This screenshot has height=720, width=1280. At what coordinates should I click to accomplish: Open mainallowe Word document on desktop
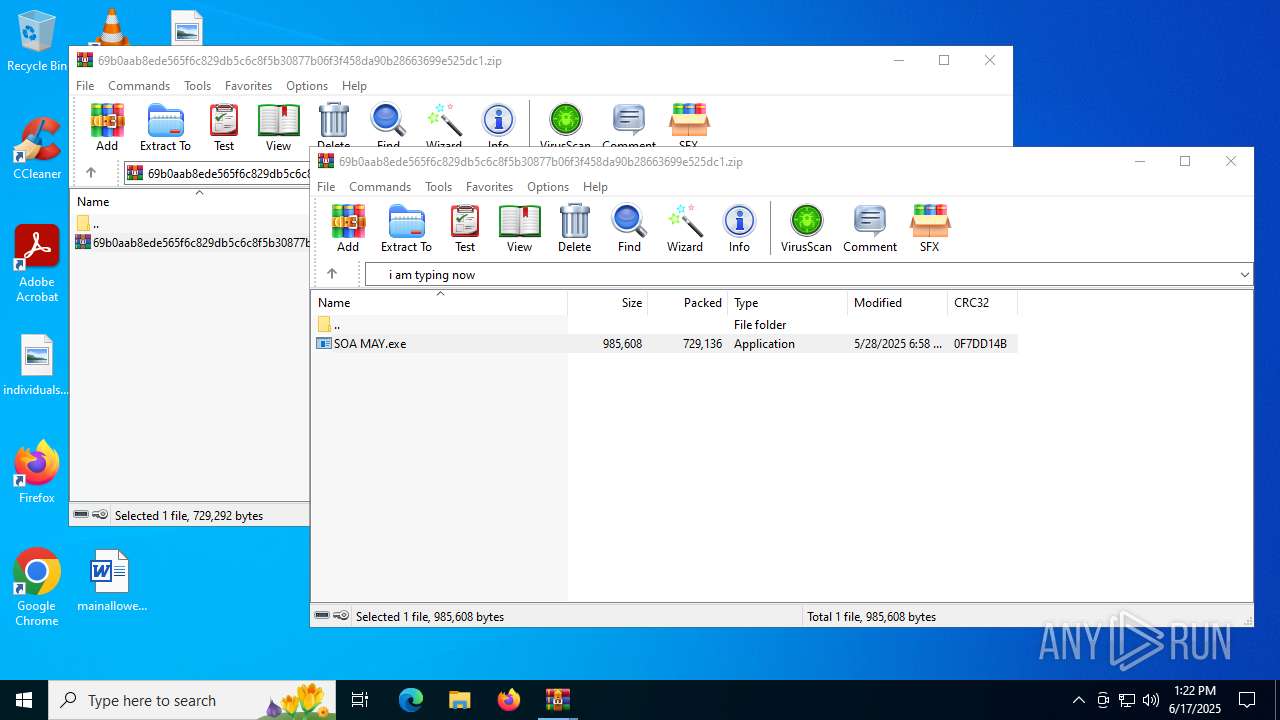tap(112, 581)
